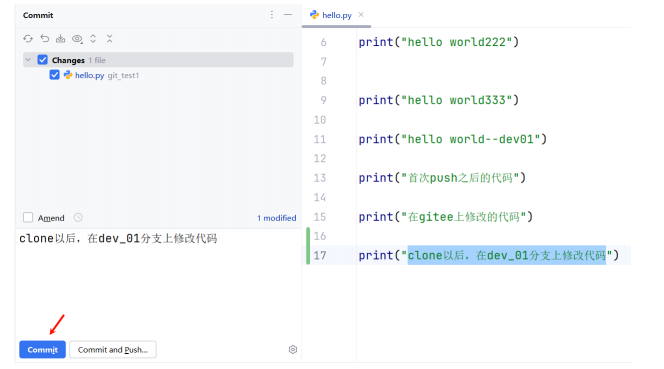This screenshot has height=369, width=664.
Task: Click the Rollback (undo arrow) icon
Action: 44,39
